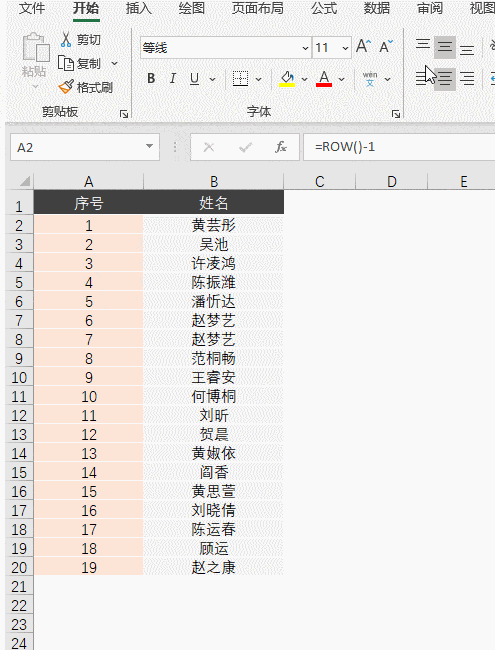Click the cell containing 范桐畅
The height and width of the screenshot is (650, 495).
tap(214, 358)
